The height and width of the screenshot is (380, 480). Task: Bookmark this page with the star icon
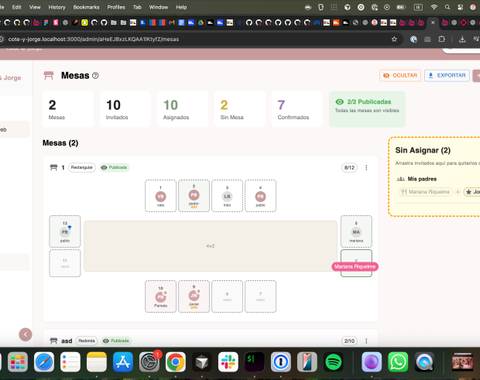coord(394,39)
